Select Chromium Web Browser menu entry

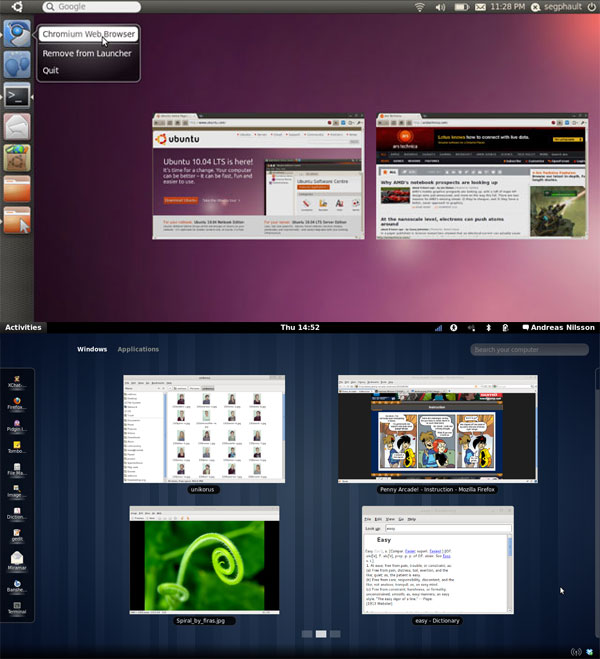coord(89,34)
